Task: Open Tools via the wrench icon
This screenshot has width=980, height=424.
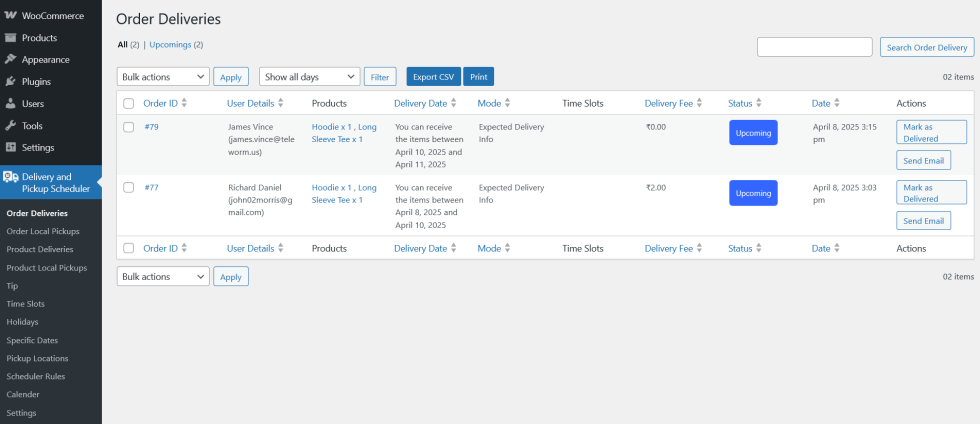Action: click(x=10, y=126)
